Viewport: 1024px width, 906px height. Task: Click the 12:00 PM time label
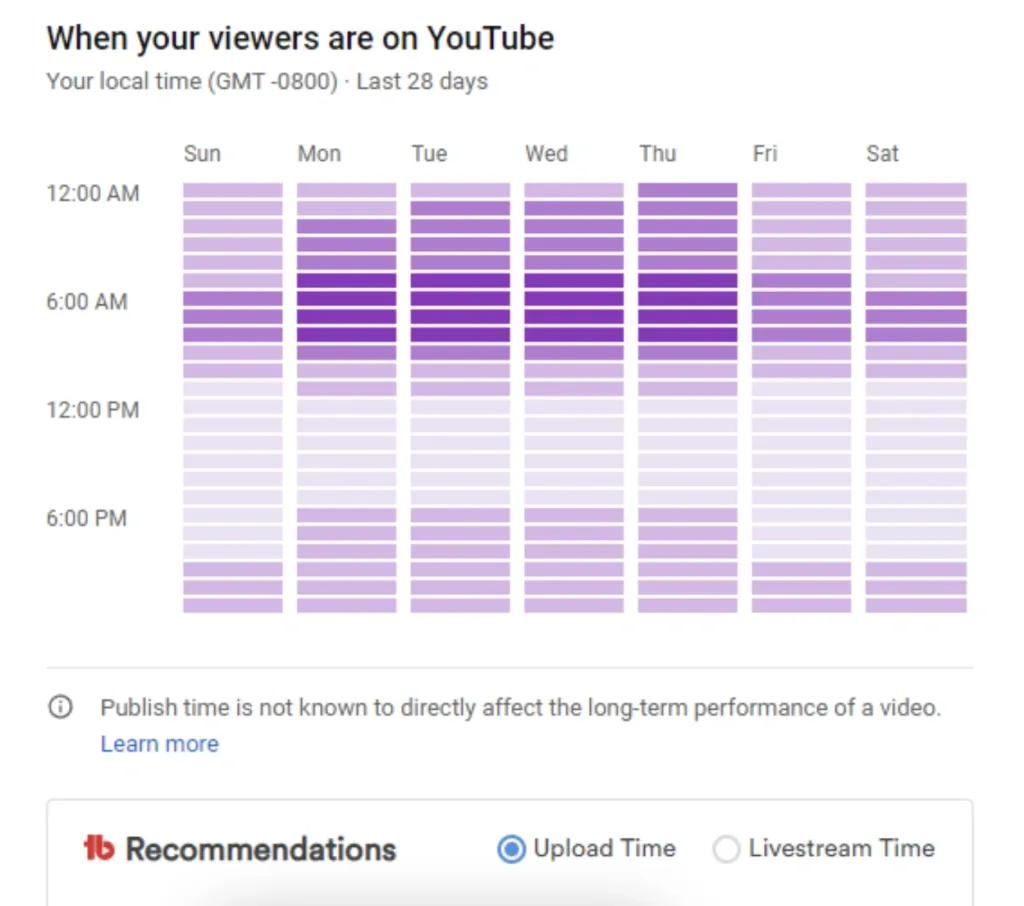point(92,409)
